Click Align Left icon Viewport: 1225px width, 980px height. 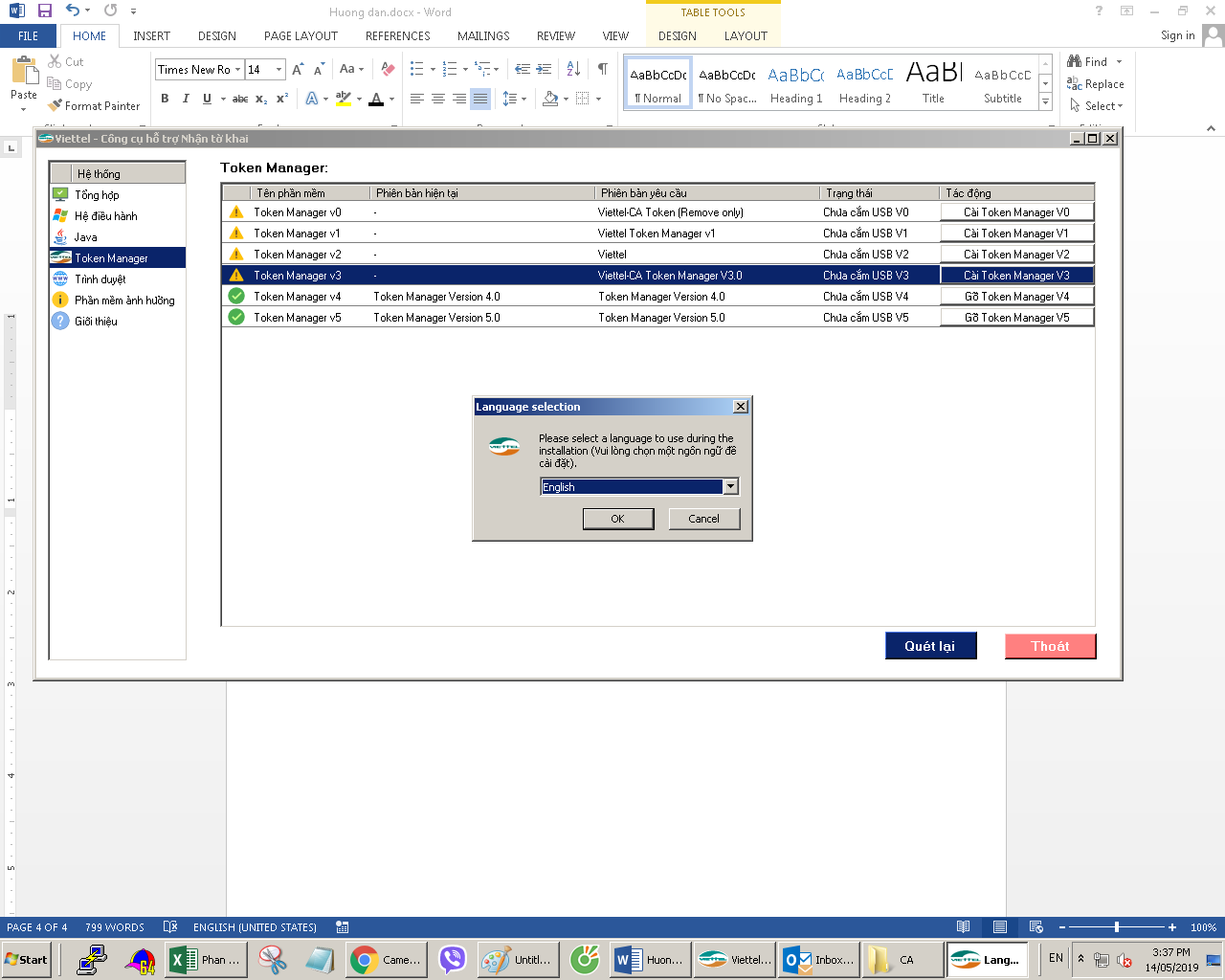click(417, 99)
